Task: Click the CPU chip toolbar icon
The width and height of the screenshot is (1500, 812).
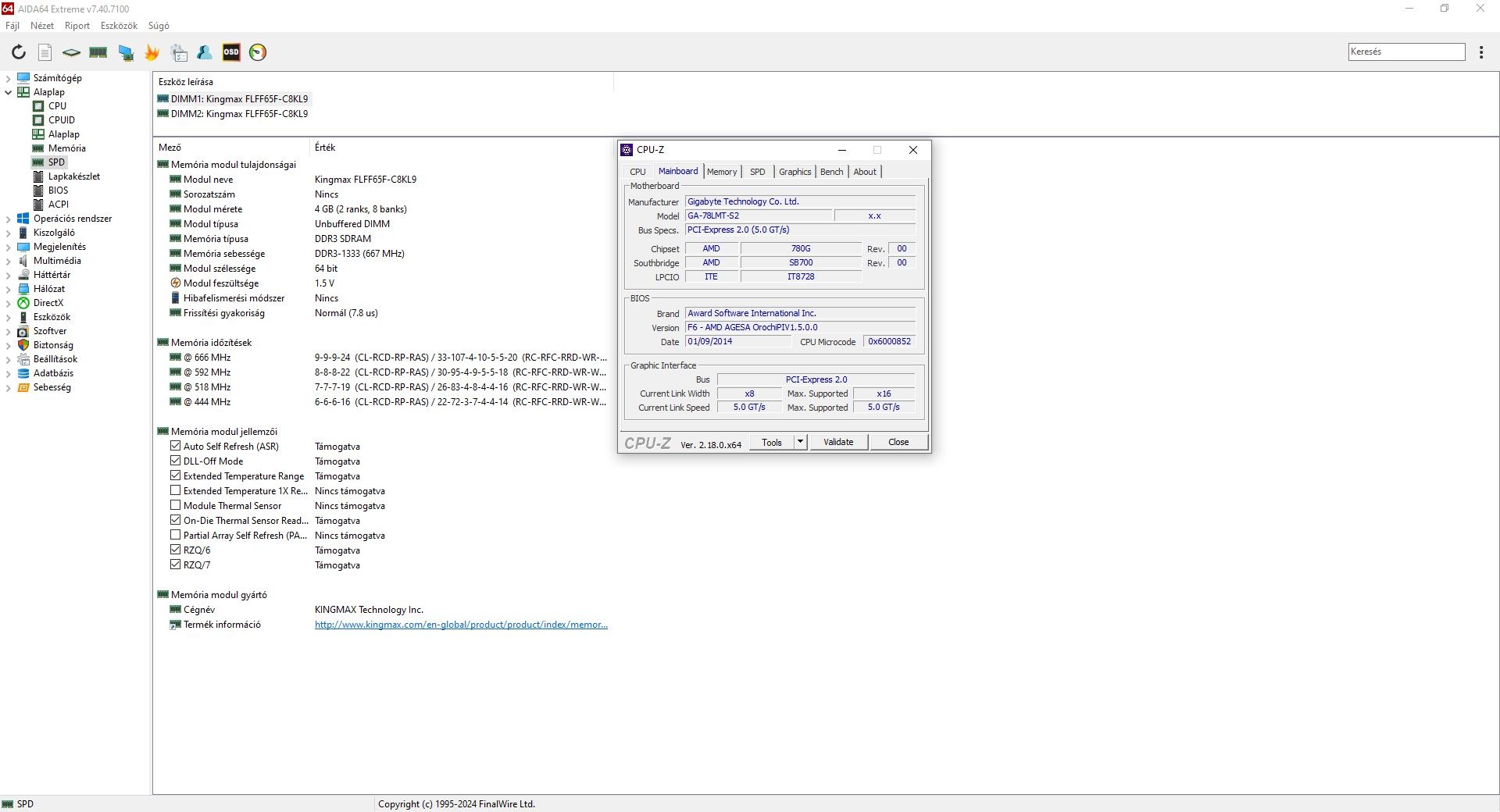Action: 71,52
